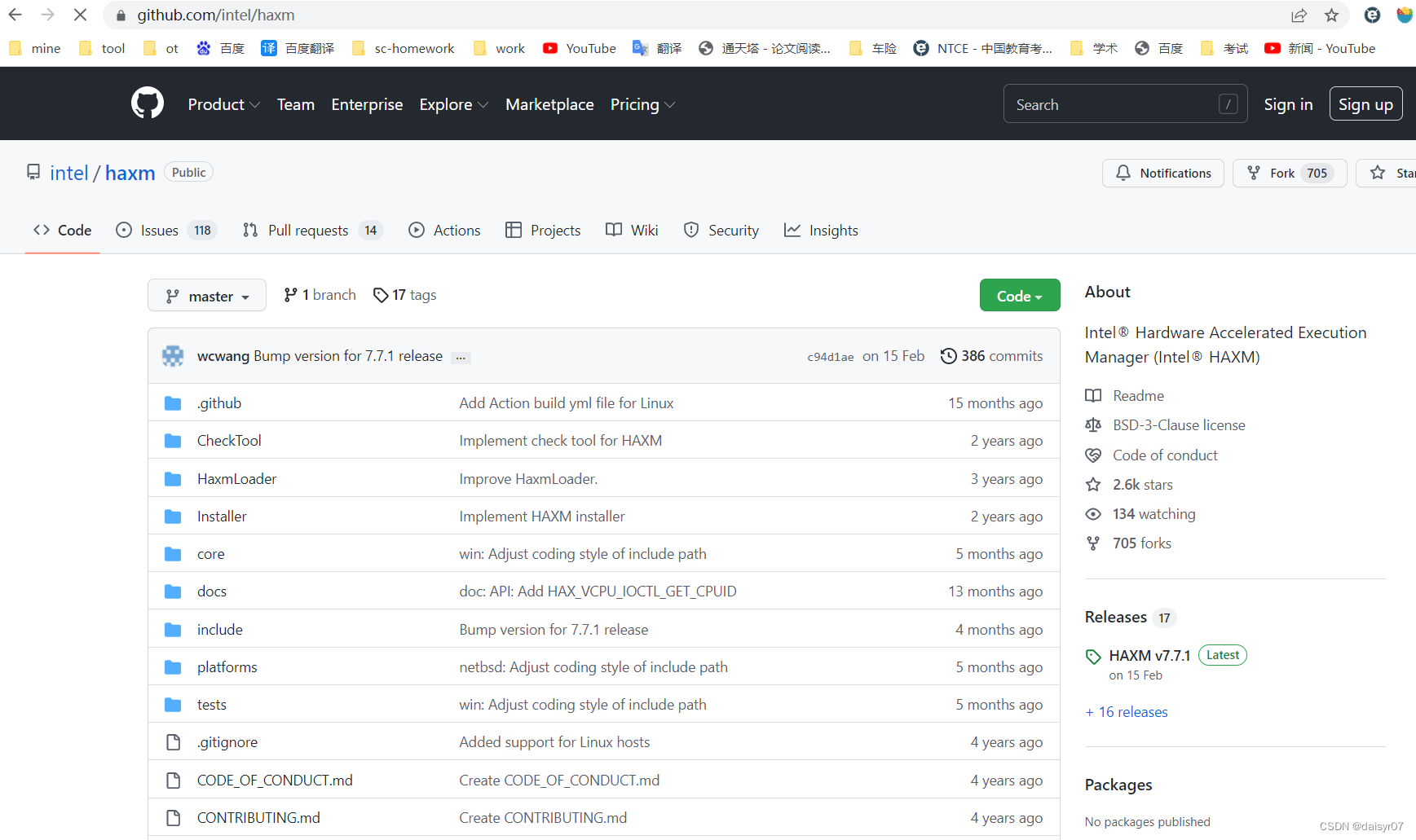The height and width of the screenshot is (840, 1416).
Task: Open the core folder
Action: [x=210, y=553]
